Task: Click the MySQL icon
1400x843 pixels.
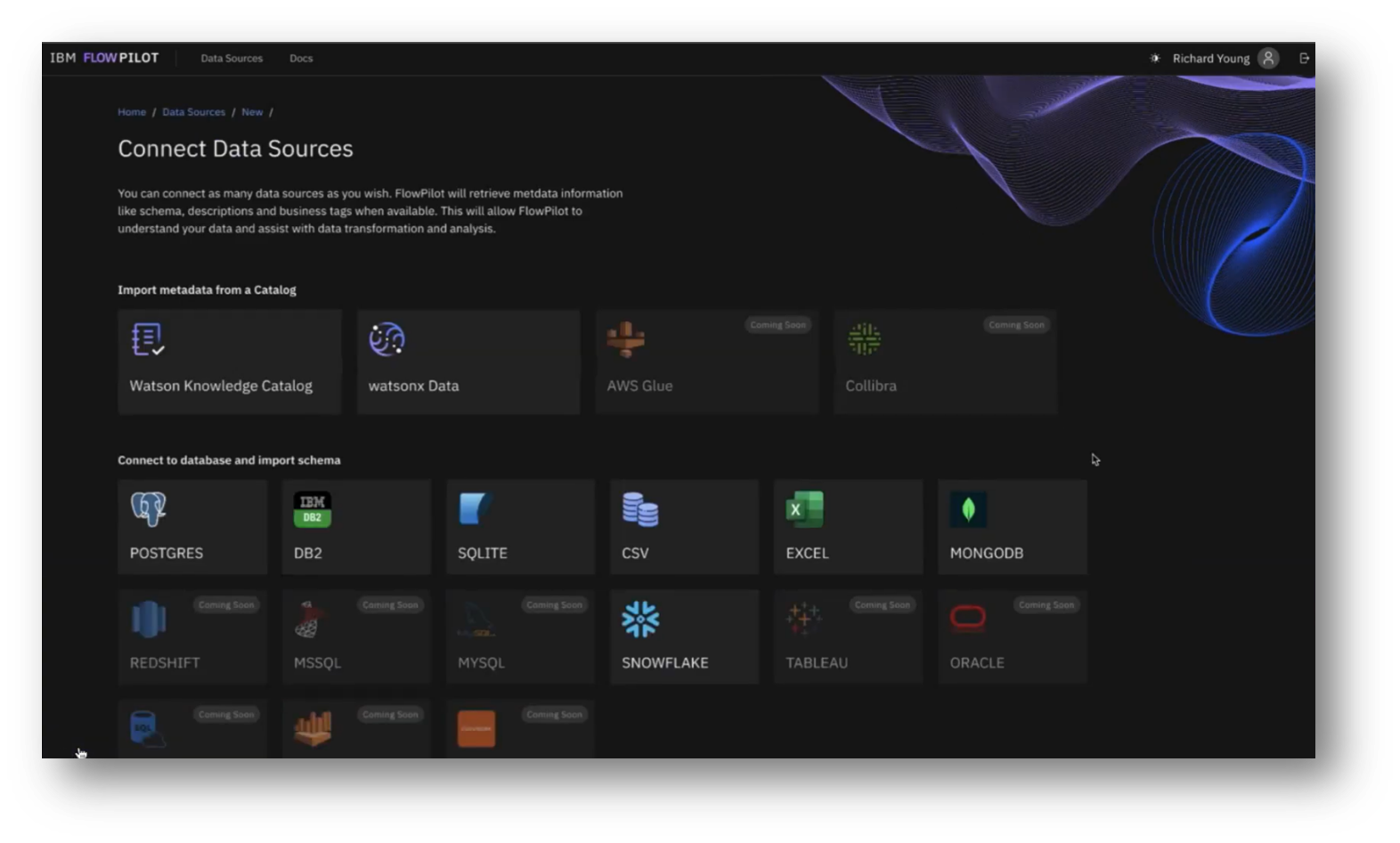Action: click(x=476, y=621)
